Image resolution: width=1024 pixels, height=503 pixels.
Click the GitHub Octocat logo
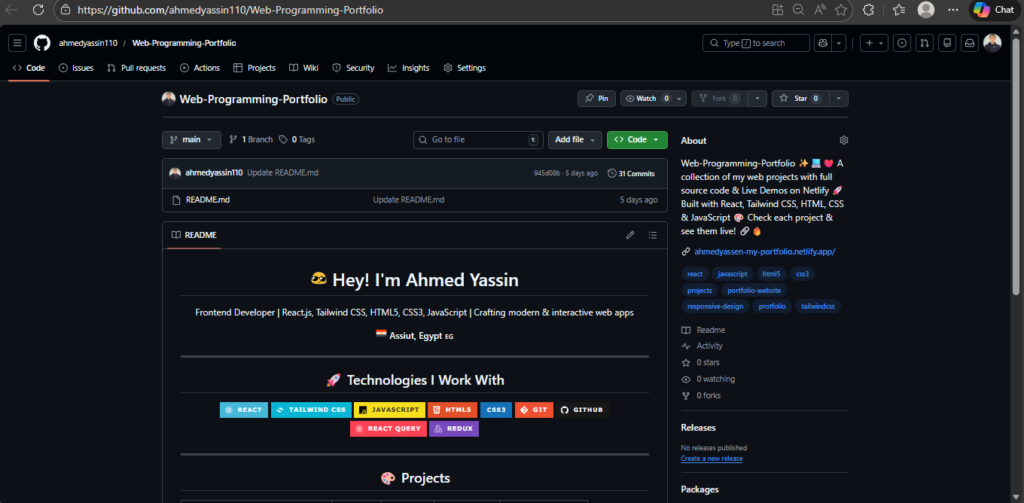coord(42,43)
